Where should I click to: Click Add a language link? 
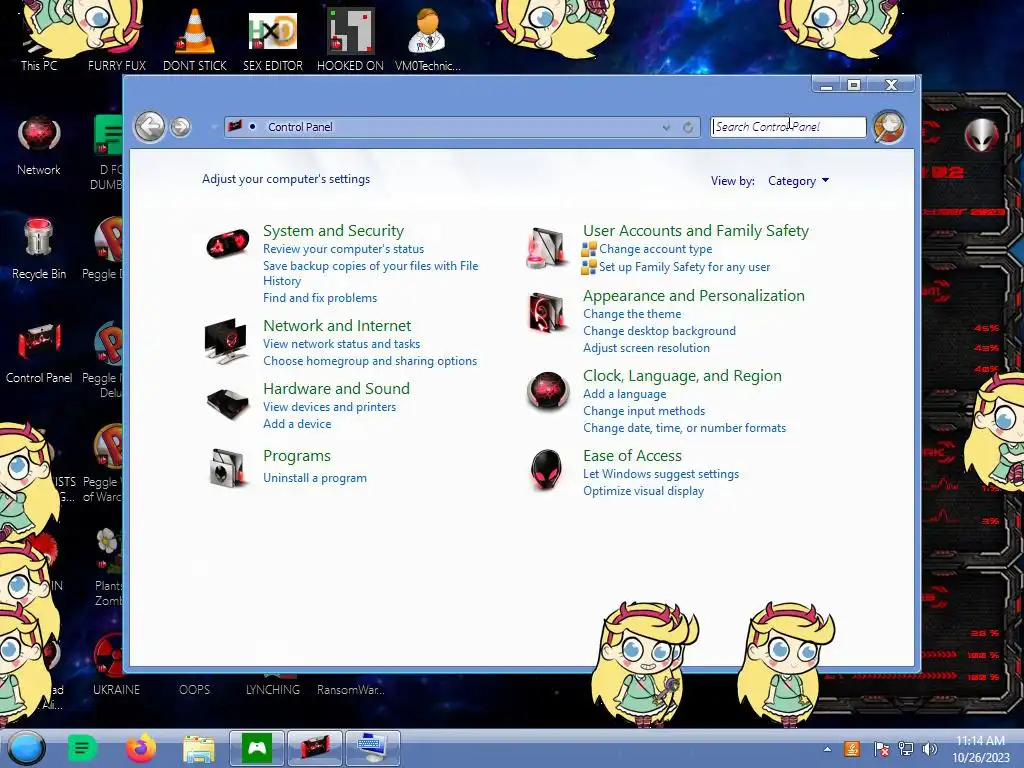624,393
